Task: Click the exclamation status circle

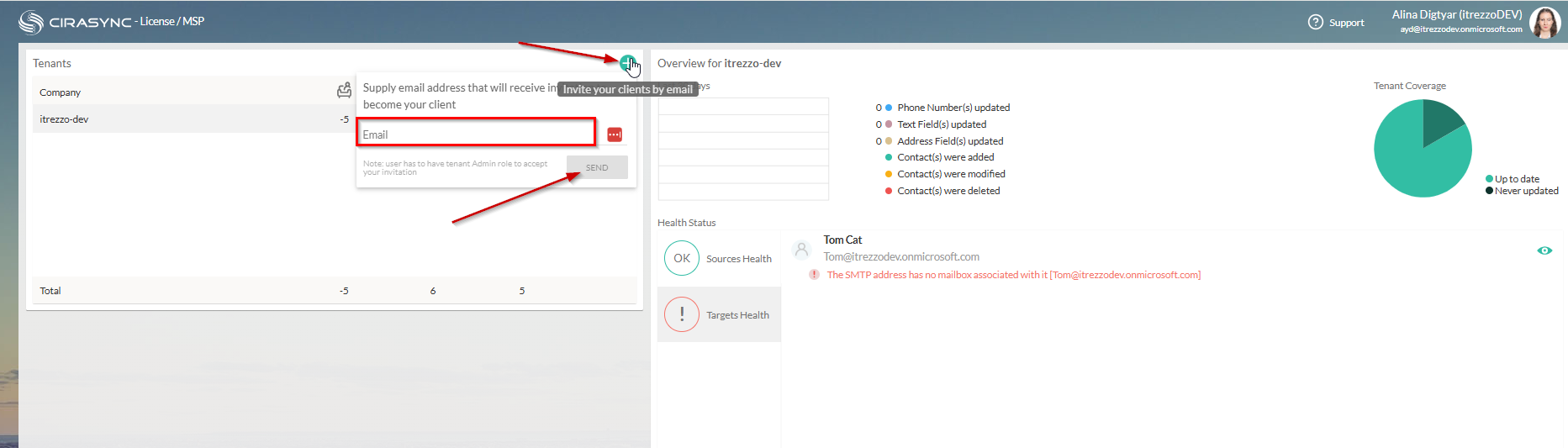Action: pos(682,314)
